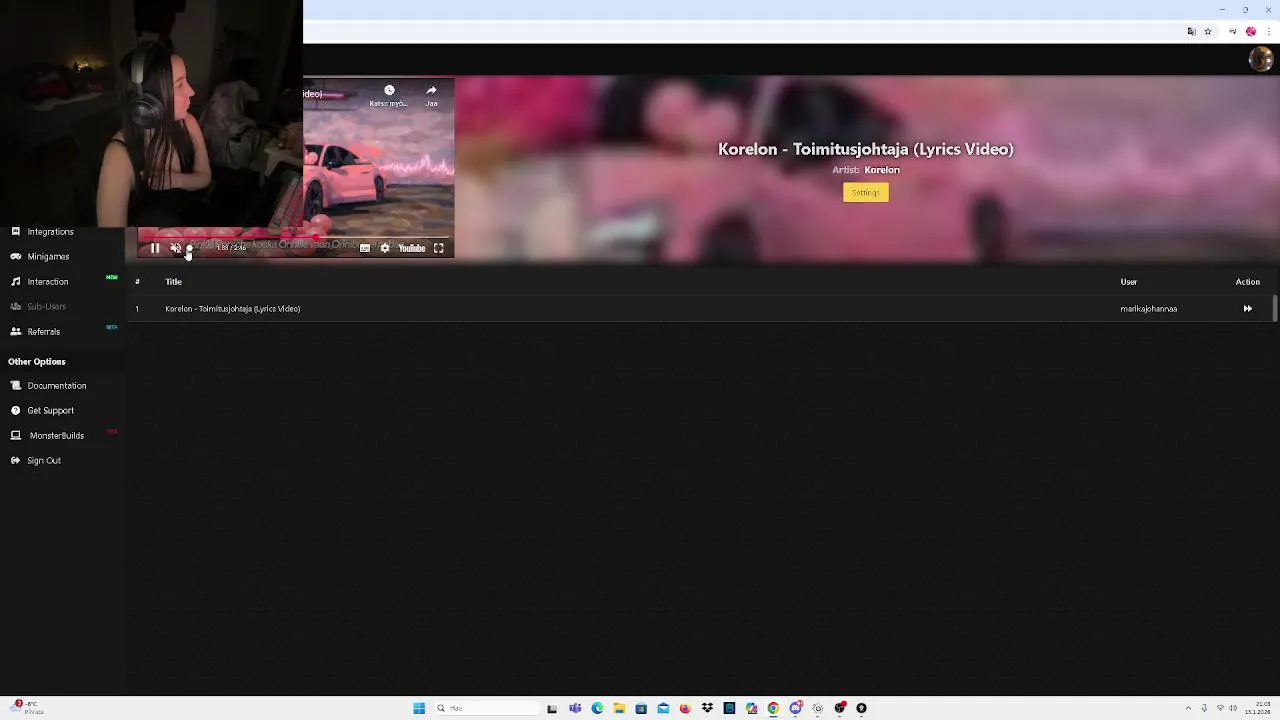Open Integrations in the sidebar
Viewport: 1280px width, 720px height.
pos(50,232)
